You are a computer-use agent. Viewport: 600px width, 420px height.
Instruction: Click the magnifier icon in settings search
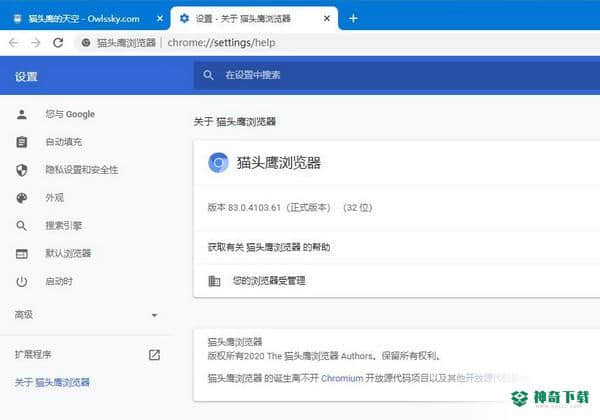pyautogui.click(x=208, y=75)
